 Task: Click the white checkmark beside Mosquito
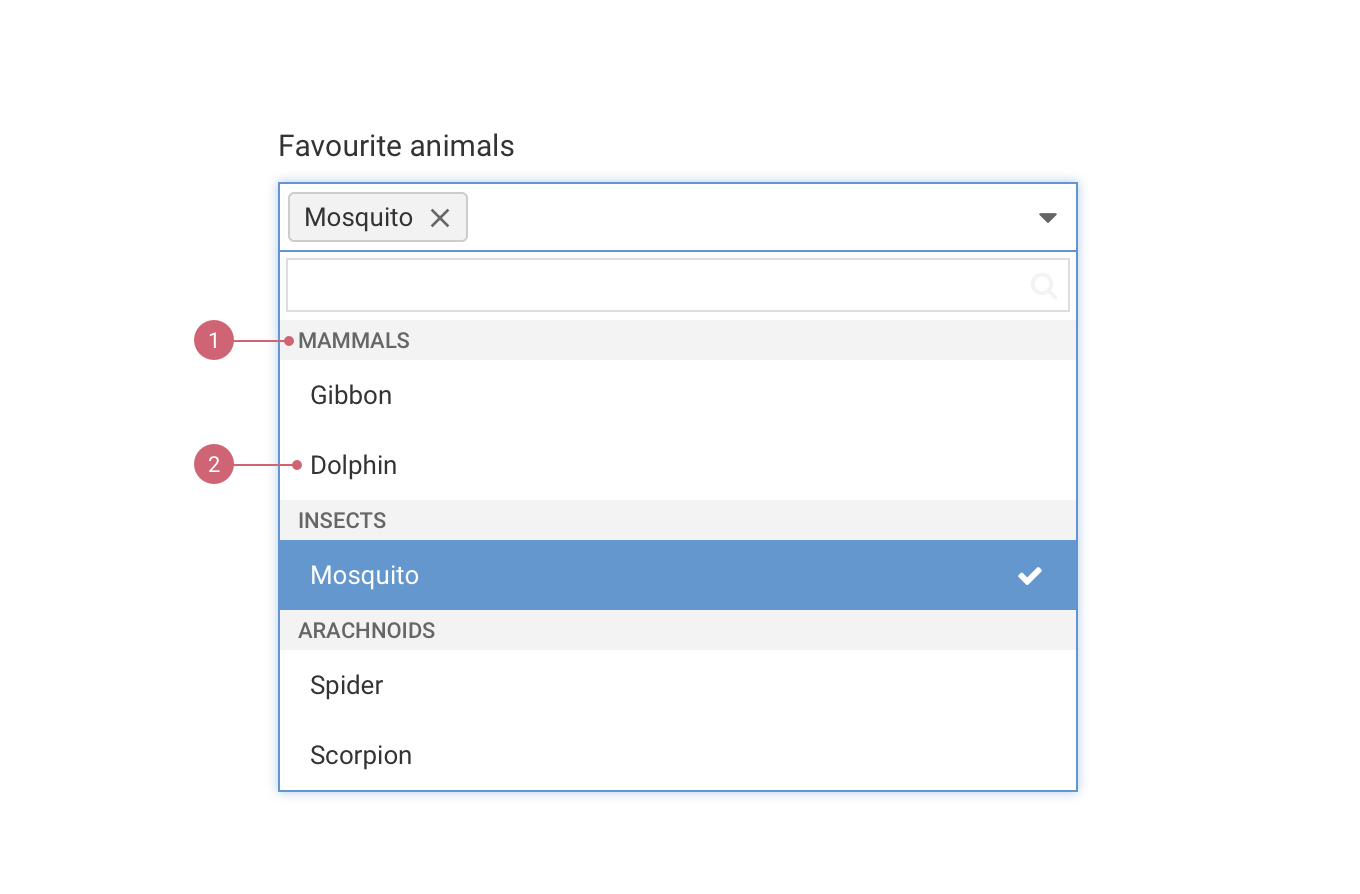pyautogui.click(x=1030, y=575)
